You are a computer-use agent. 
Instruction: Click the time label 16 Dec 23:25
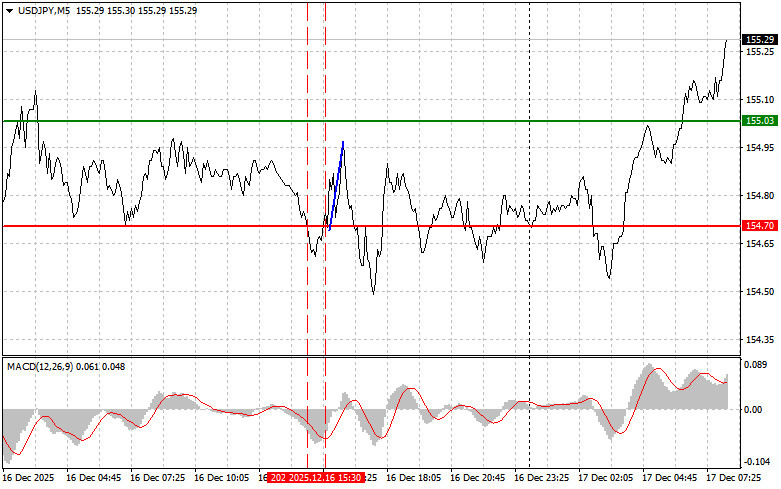coord(541,478)
